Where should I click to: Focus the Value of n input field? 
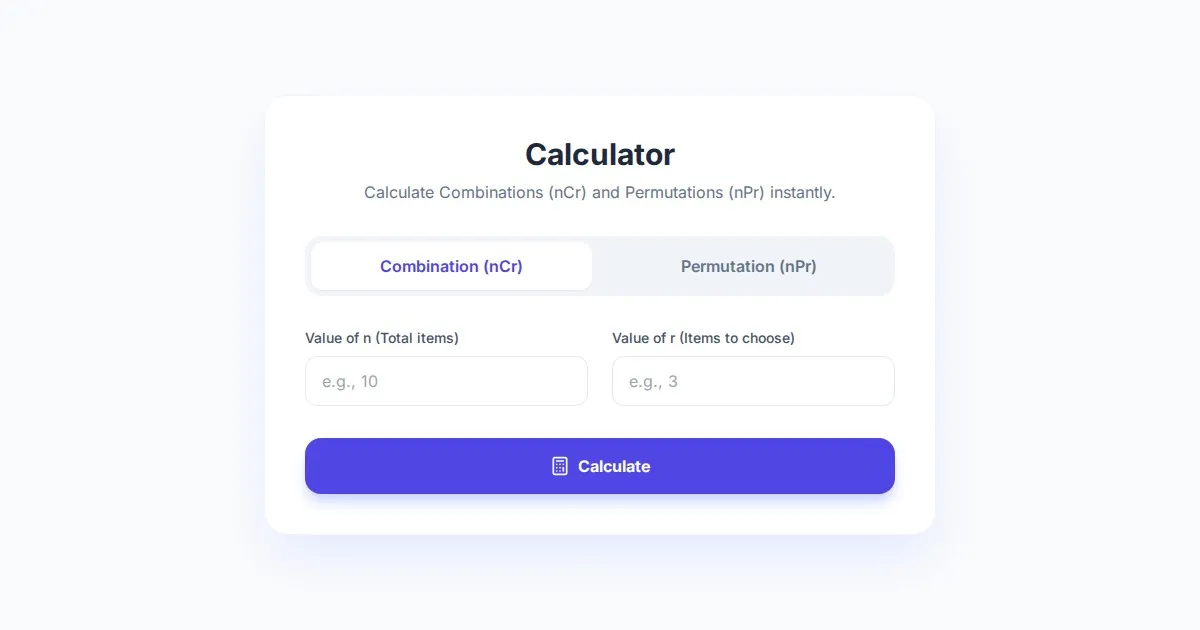[446, 381]
